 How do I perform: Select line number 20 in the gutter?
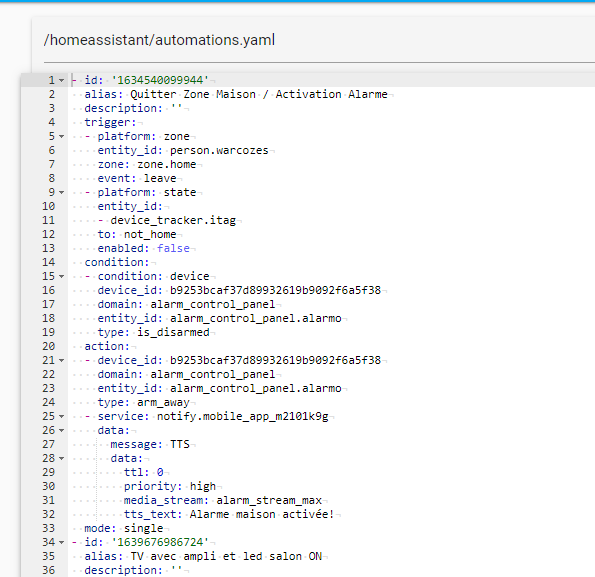49,346
